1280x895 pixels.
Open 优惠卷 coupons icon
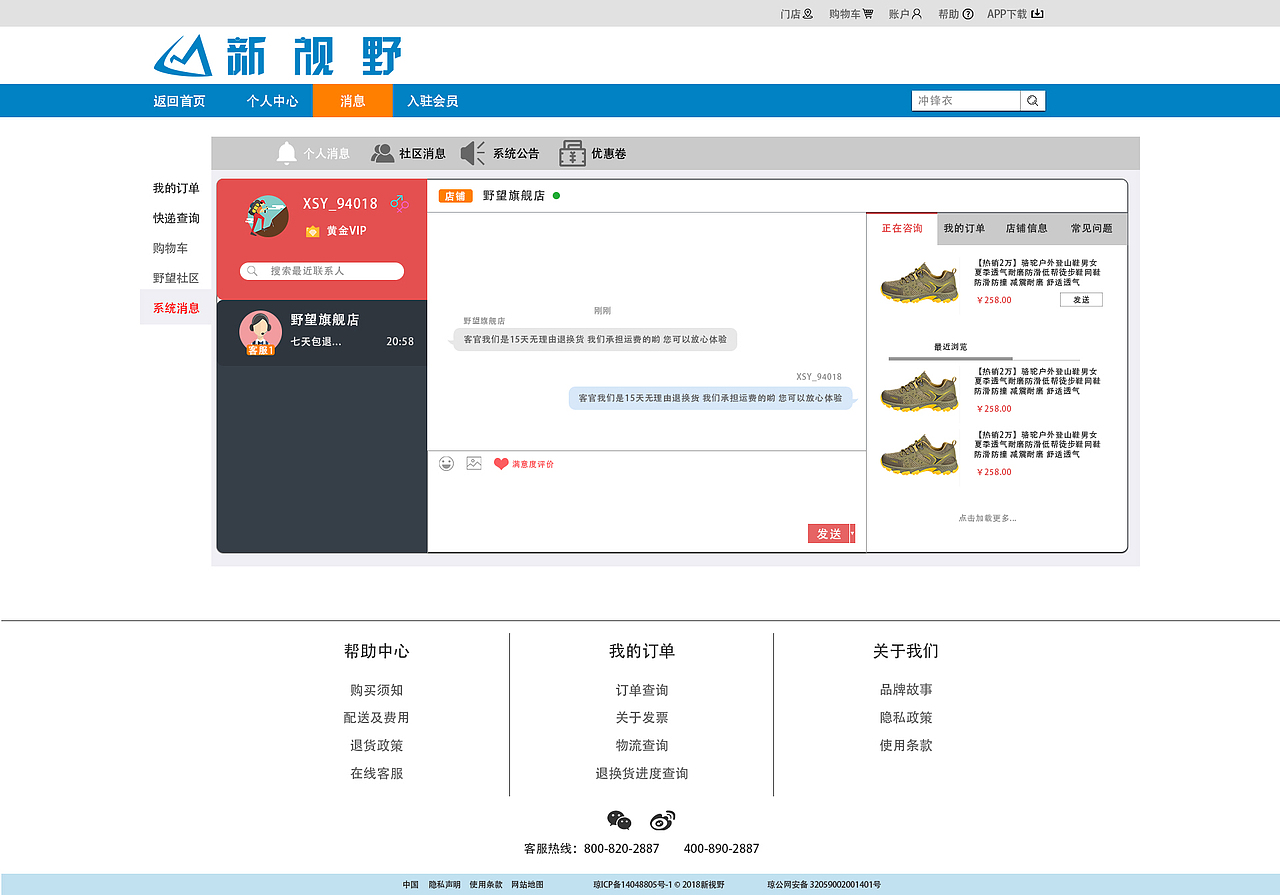click(x=572, y=153)
